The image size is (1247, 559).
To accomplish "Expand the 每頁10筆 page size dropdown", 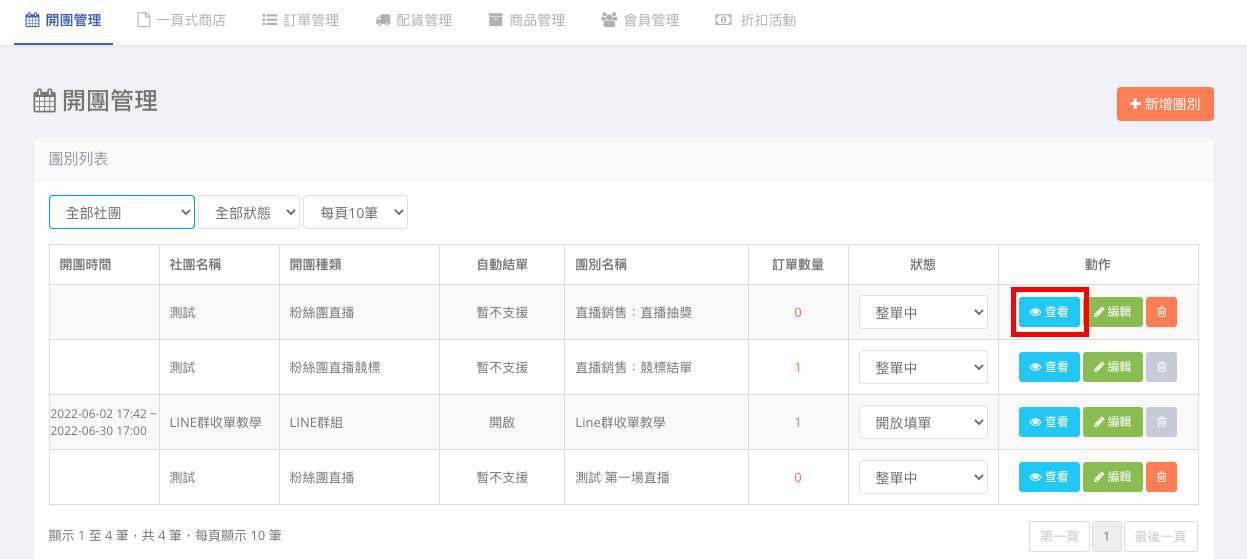I will pyautogui.click(x=355, y=212).
